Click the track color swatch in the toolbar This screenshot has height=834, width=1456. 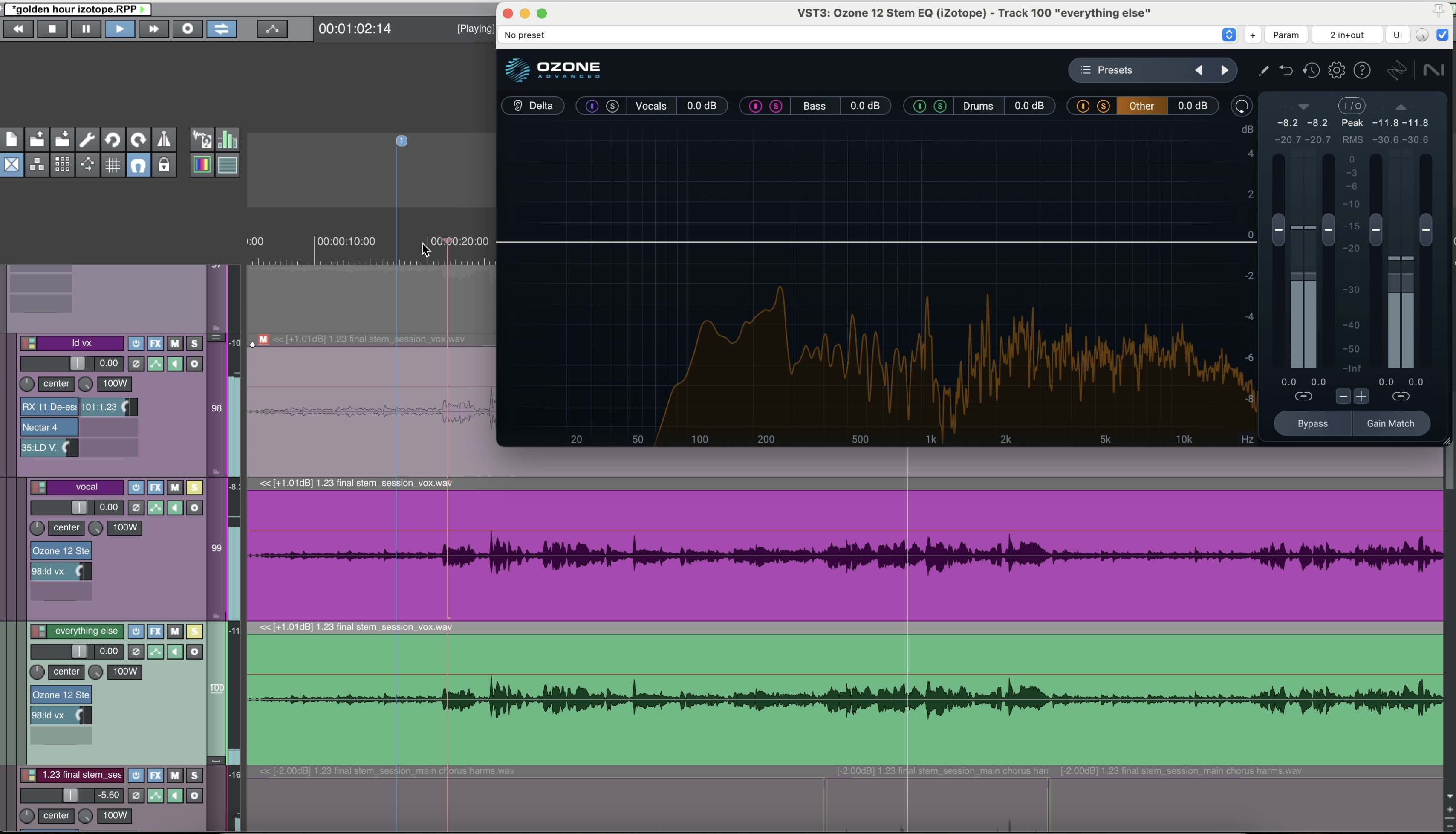pos(201,165)
